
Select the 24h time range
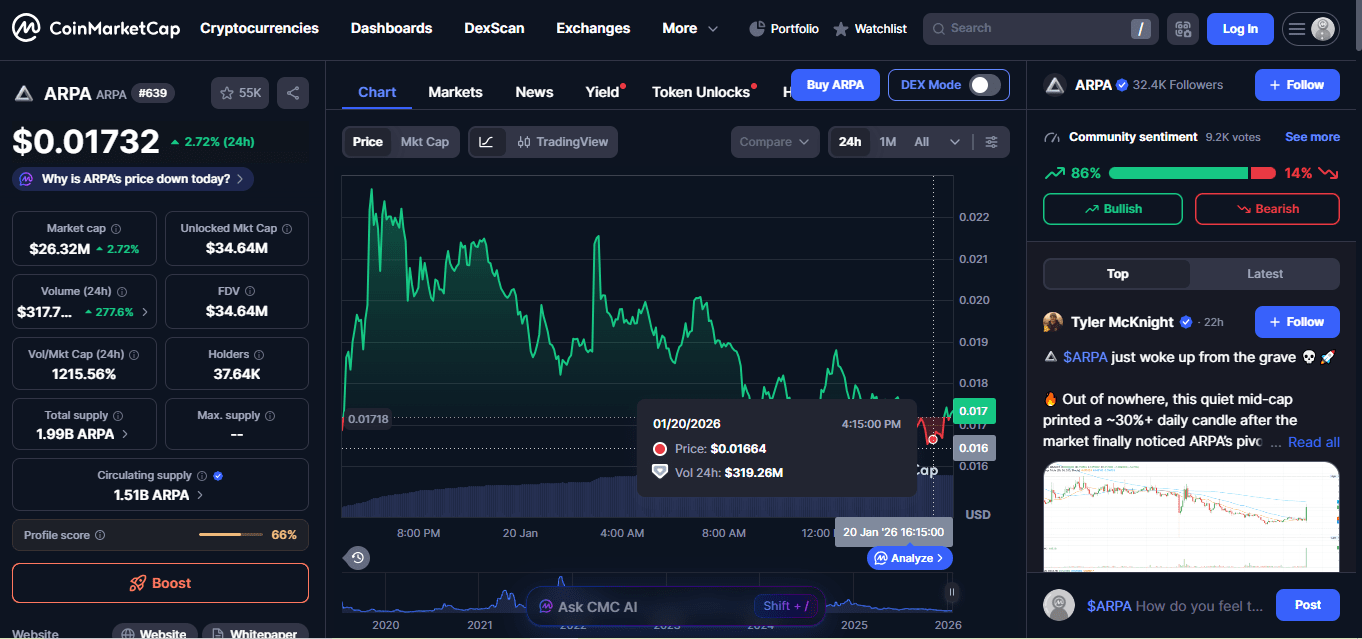point(850,142)
